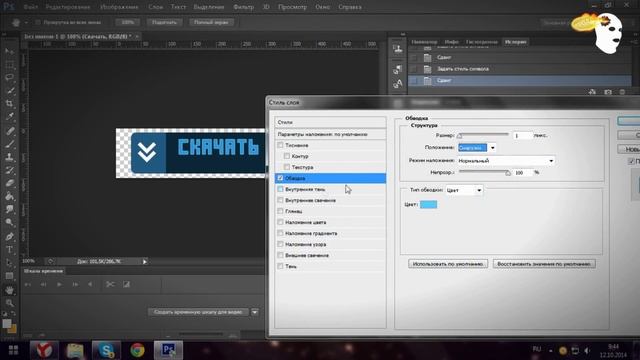640x360 pixels.
Task: Switch to the Гистограмма tab
Action: point(481,42)
